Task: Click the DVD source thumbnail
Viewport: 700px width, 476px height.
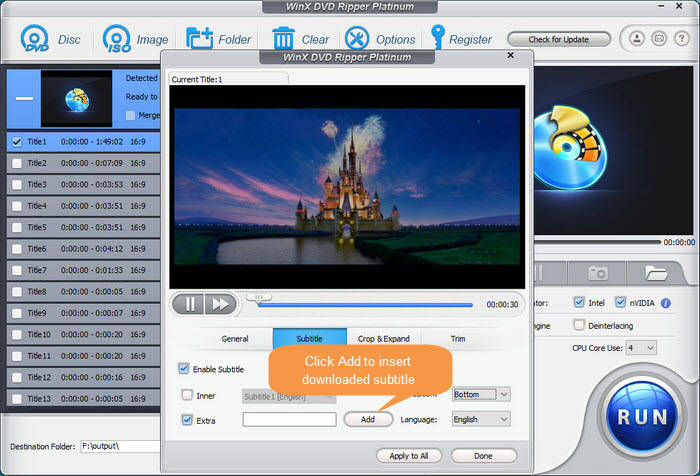Action: tap(76, 98)
